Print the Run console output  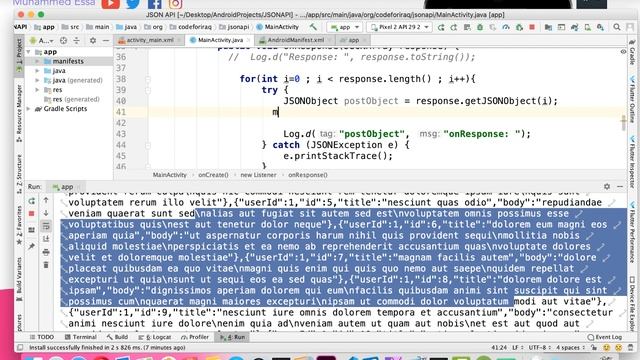point(46,252)
